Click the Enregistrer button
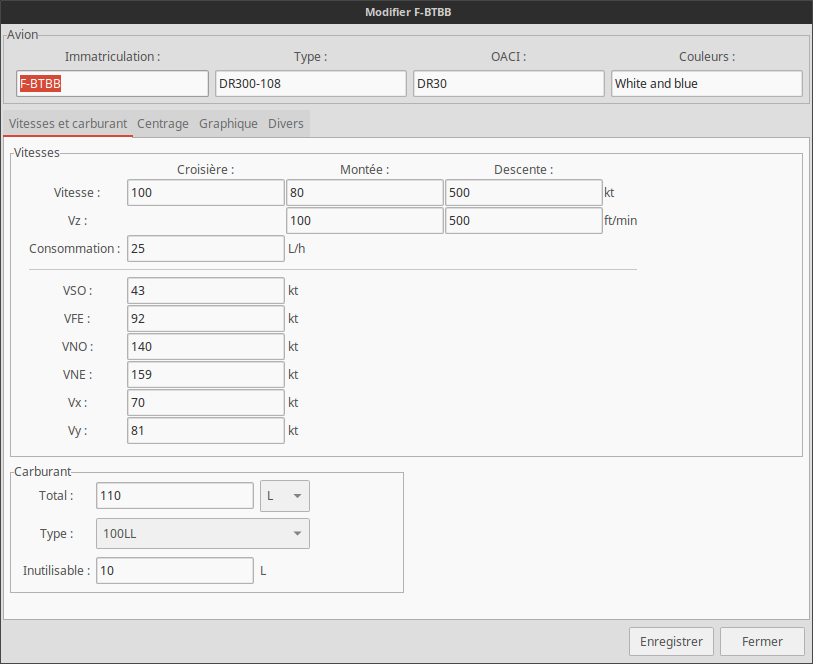Screen dimensions: 813x664 click(x=671, y=642)
